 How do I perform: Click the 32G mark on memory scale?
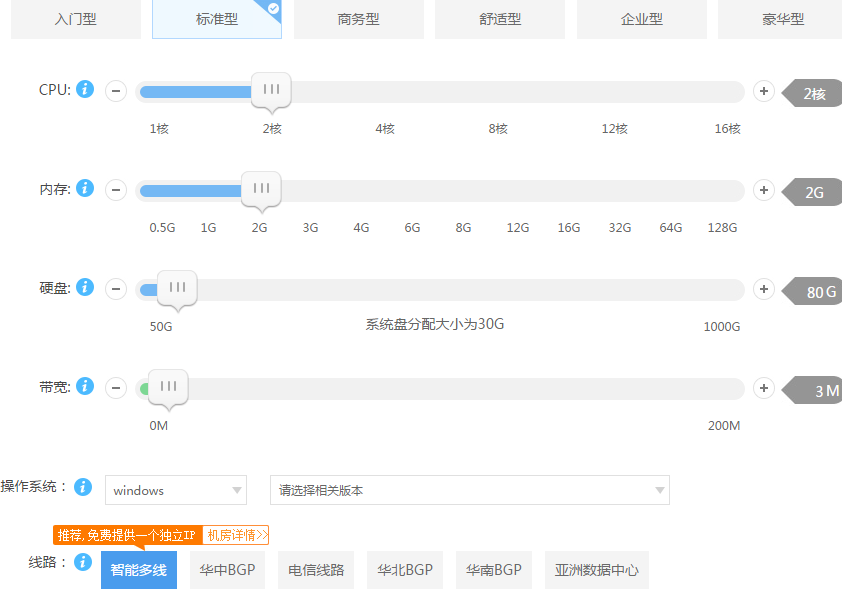[x=620, y=228]
